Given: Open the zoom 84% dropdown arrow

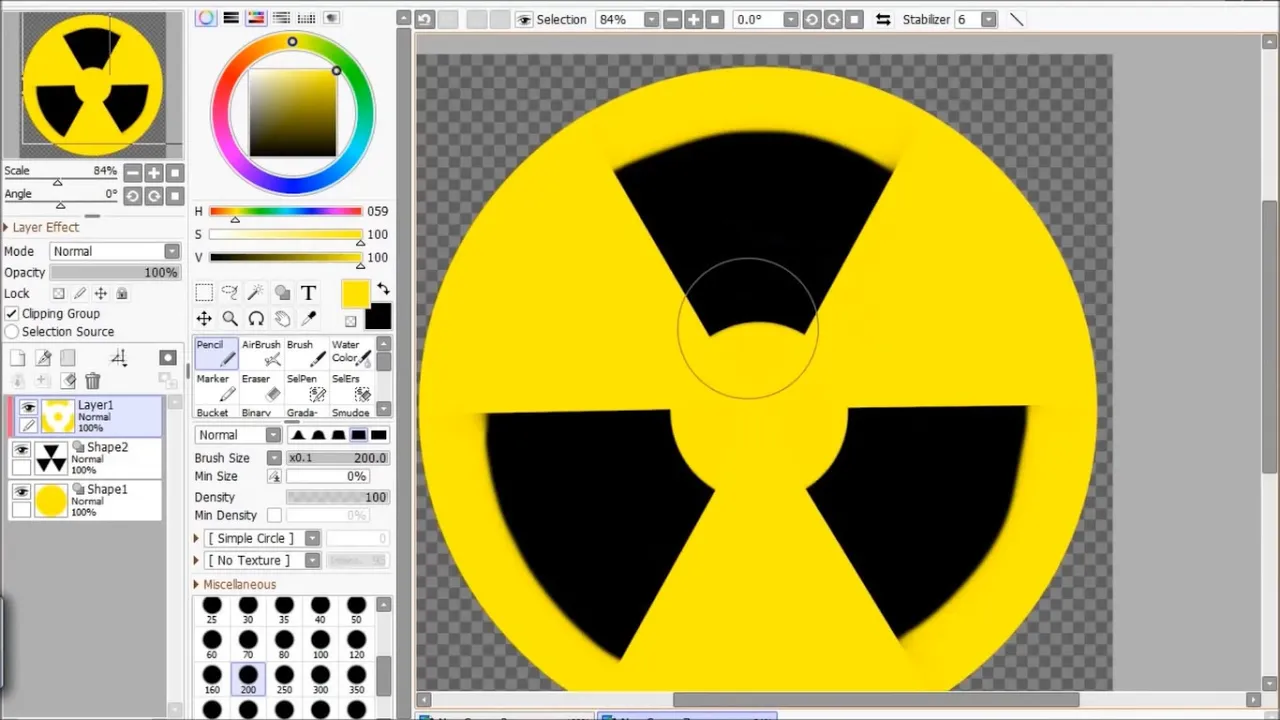Looking at the screenshot, I should [x=651, y=19].
